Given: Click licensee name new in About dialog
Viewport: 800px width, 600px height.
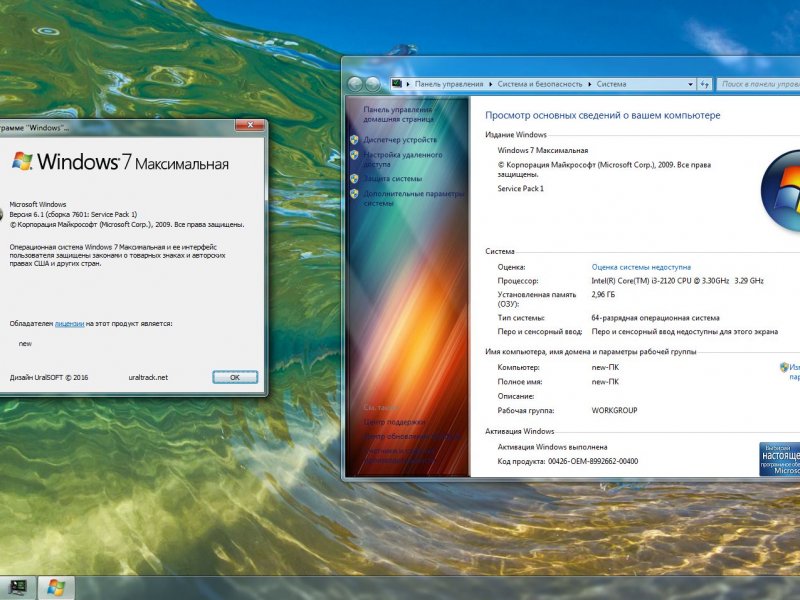Looking at the screenshot, I should pyautogui.click(x=25, y=344).
